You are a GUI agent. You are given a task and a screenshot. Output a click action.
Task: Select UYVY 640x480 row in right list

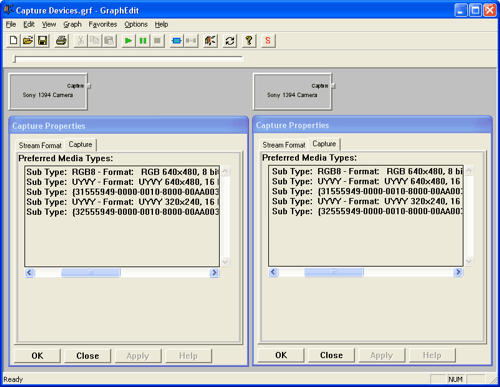pyautogui.click(x=366, y=181)
